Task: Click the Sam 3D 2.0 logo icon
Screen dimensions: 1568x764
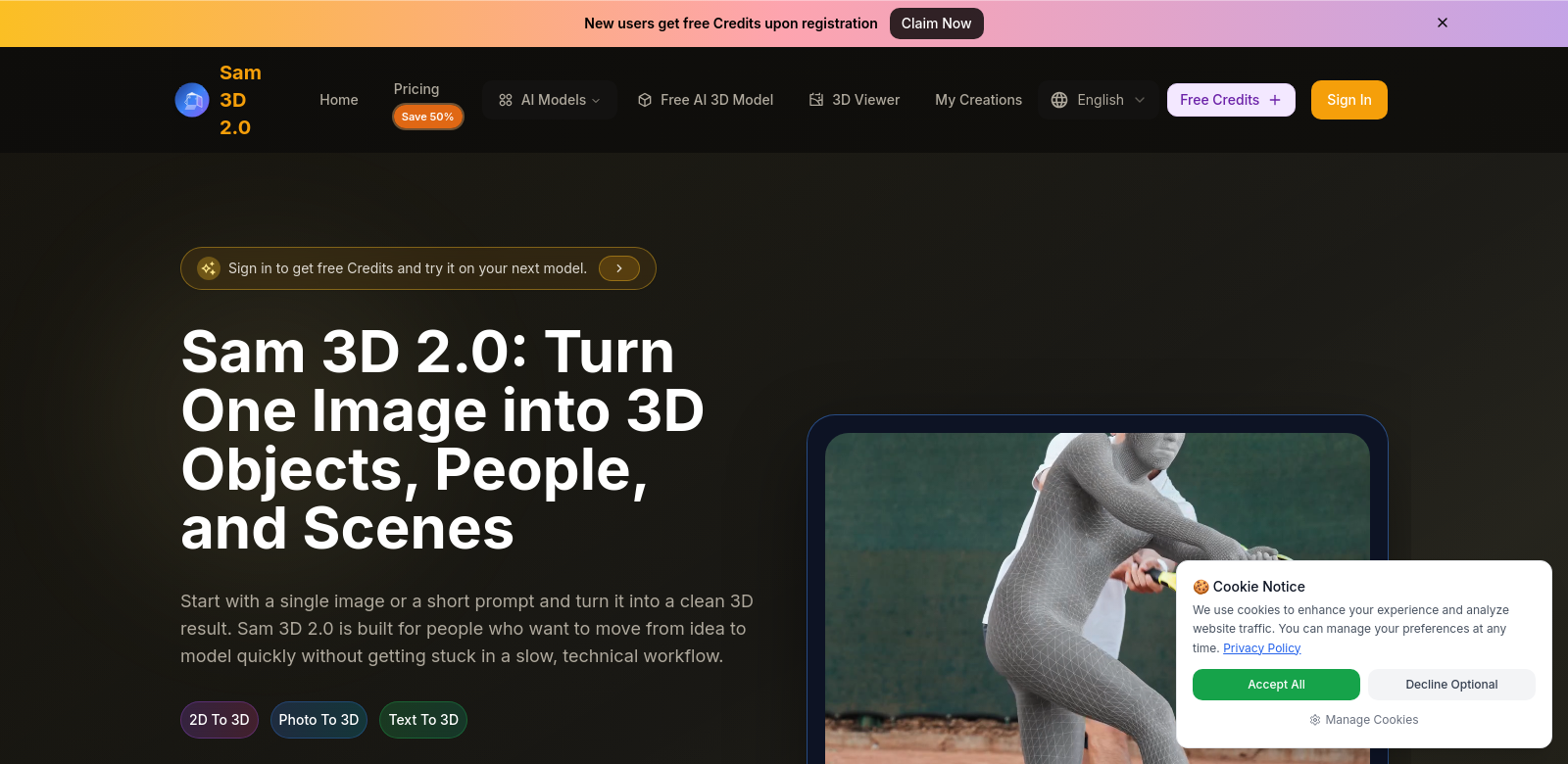Action: [x=192, y=100]
